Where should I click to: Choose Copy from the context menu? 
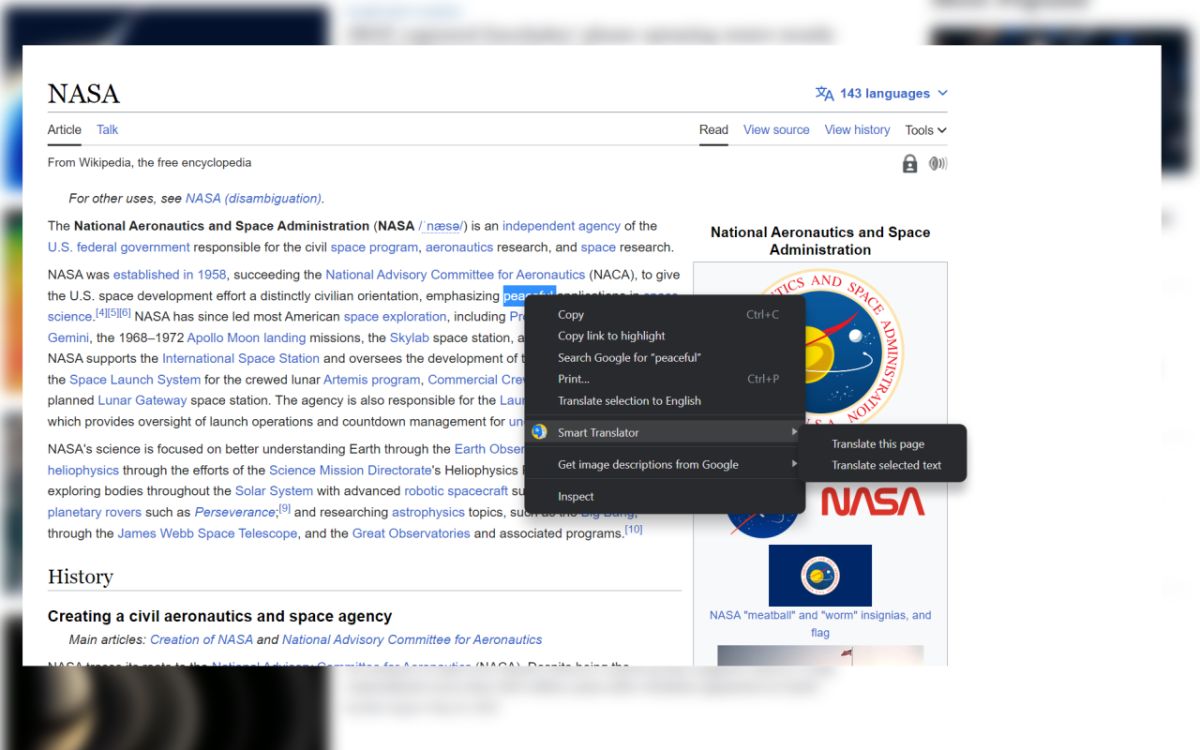667,315
